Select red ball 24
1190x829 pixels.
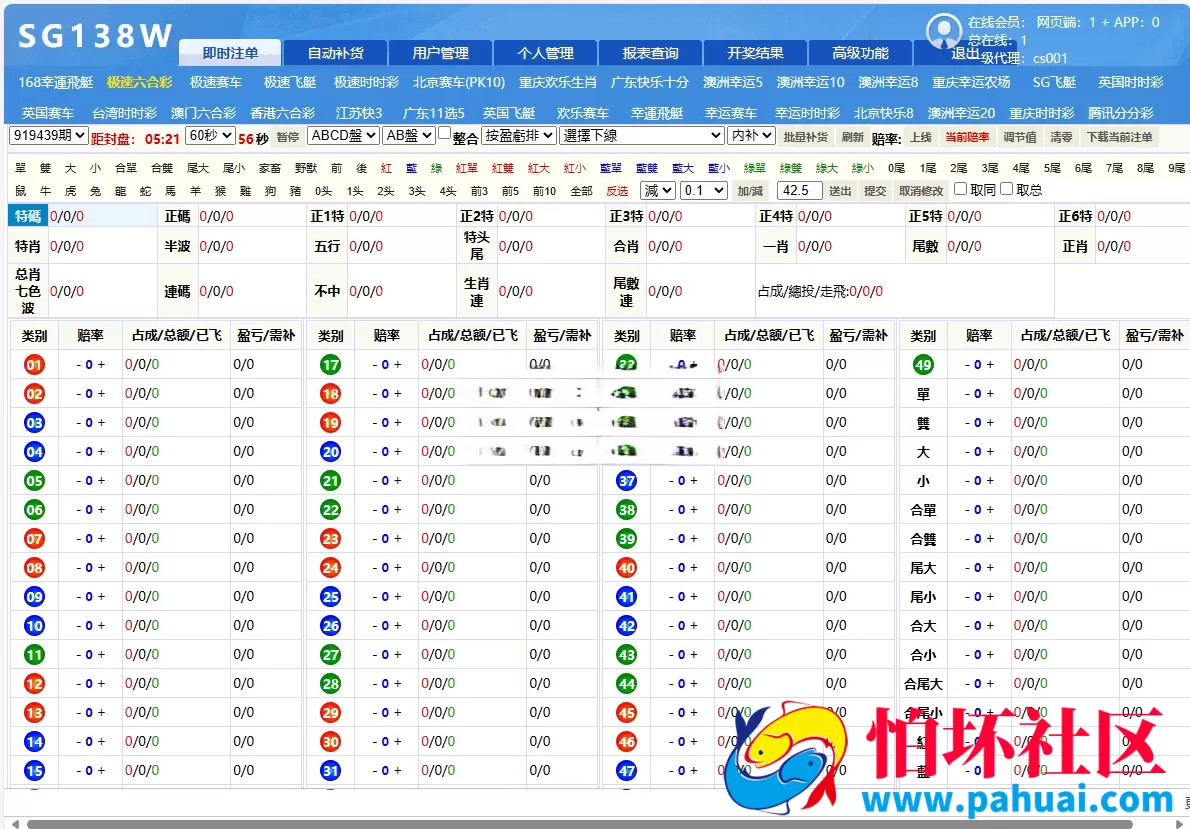pyautogui.click(x=330, y=568)
